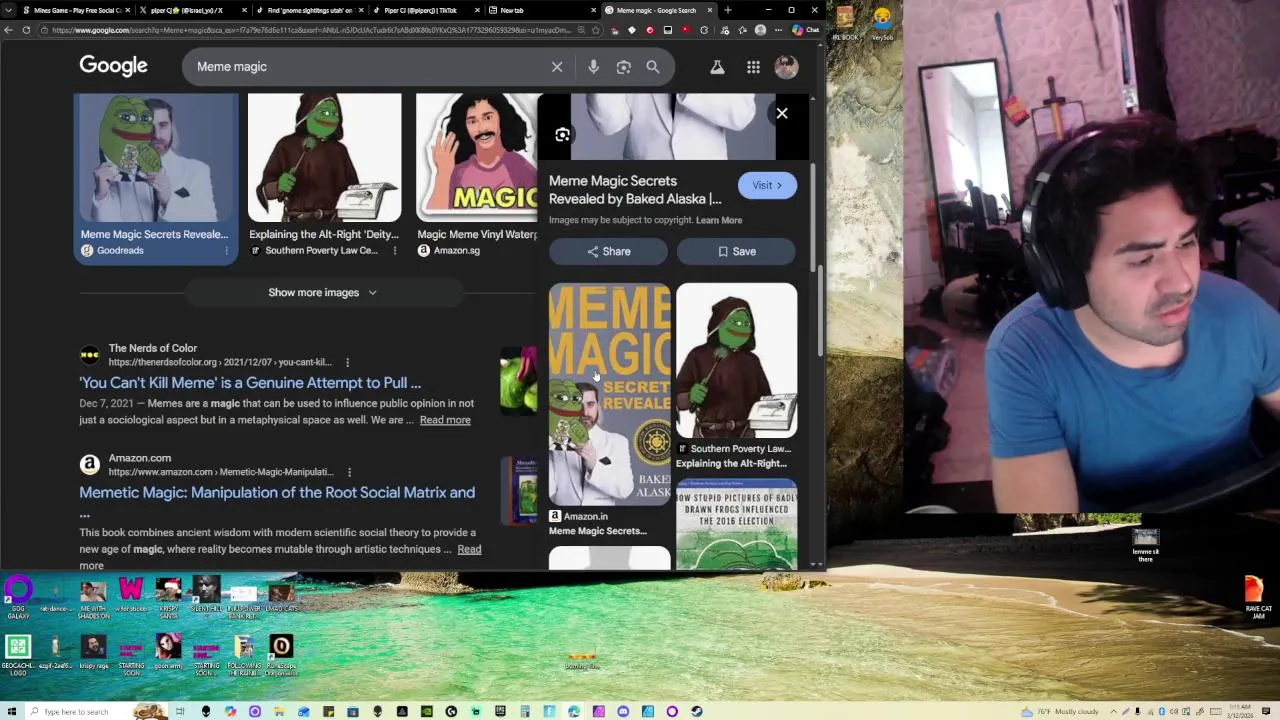Open Task View on the taskbar
1280x720 pixels.
[181, 712]
